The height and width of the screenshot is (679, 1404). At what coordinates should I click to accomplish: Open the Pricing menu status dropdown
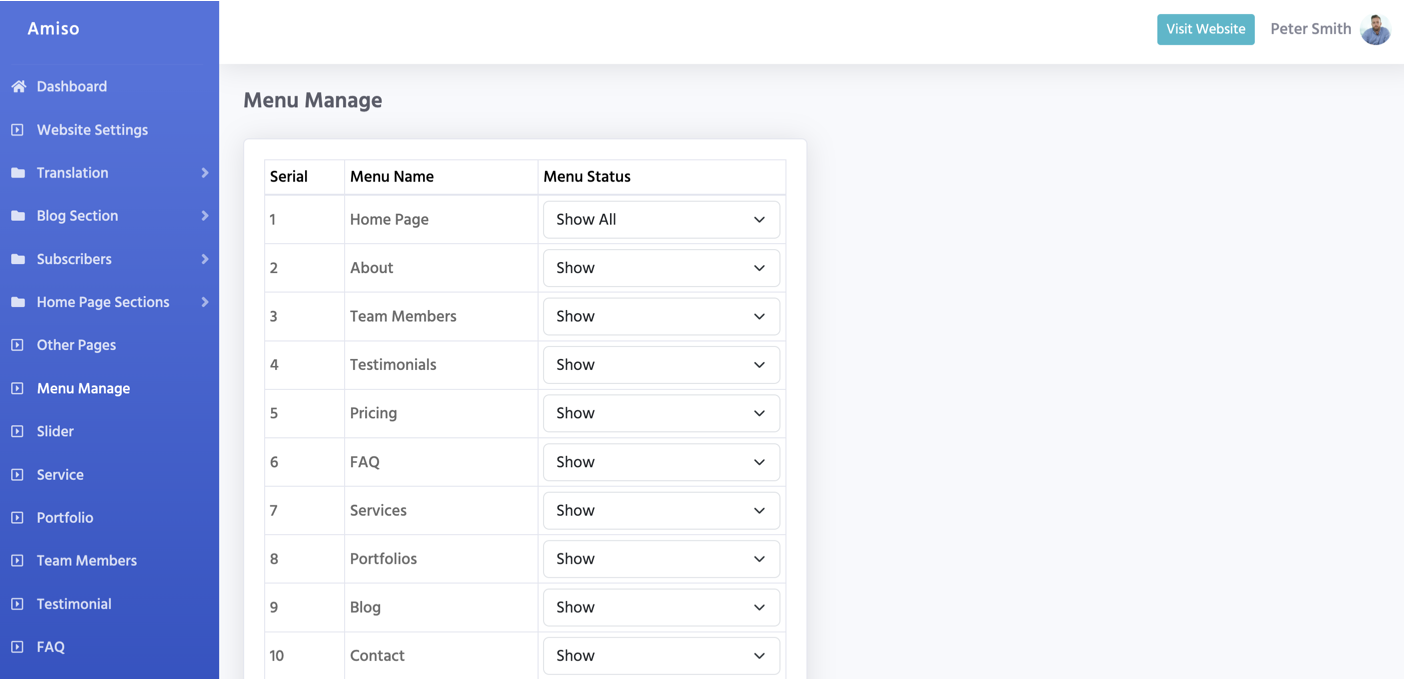tap(661, 413)
